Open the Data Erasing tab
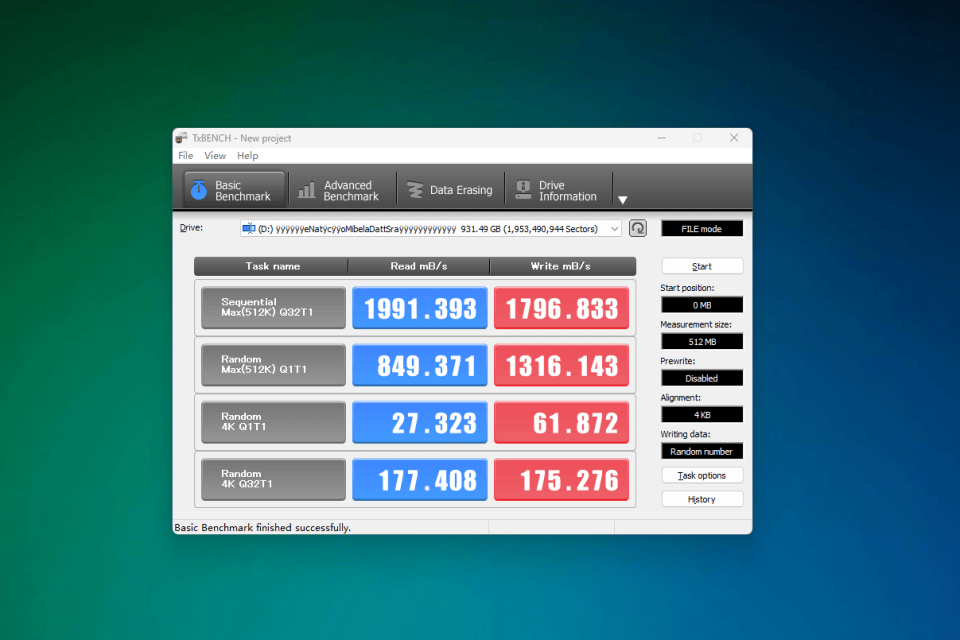 [x=450, y=190]
